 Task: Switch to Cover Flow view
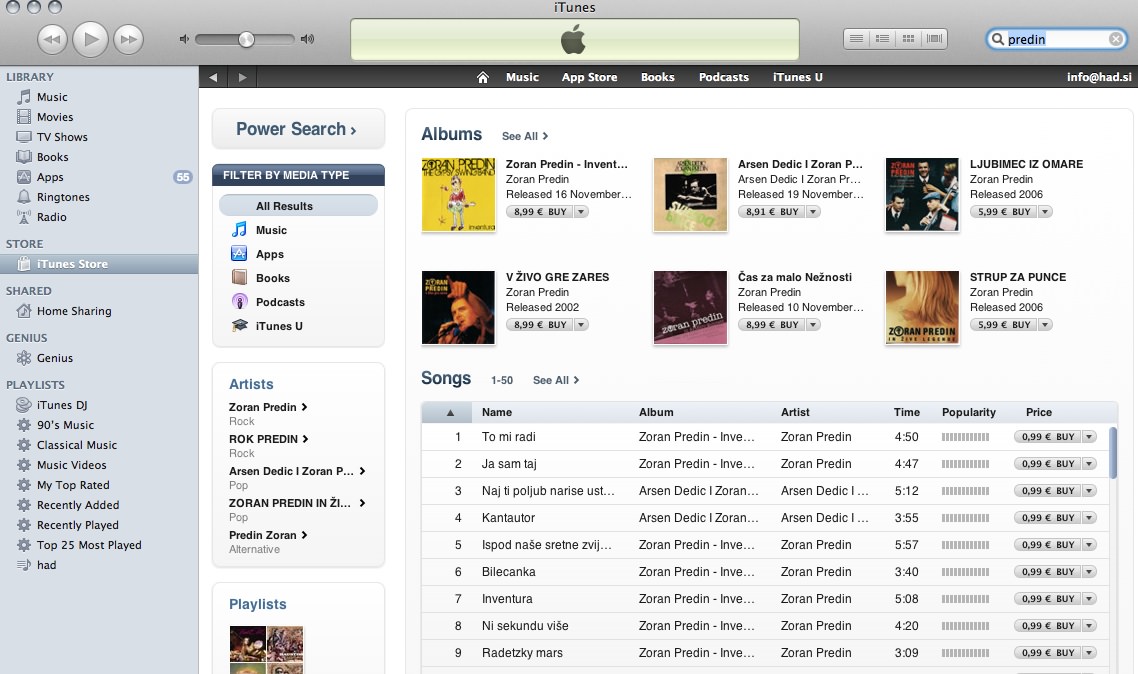pos(935,39)
